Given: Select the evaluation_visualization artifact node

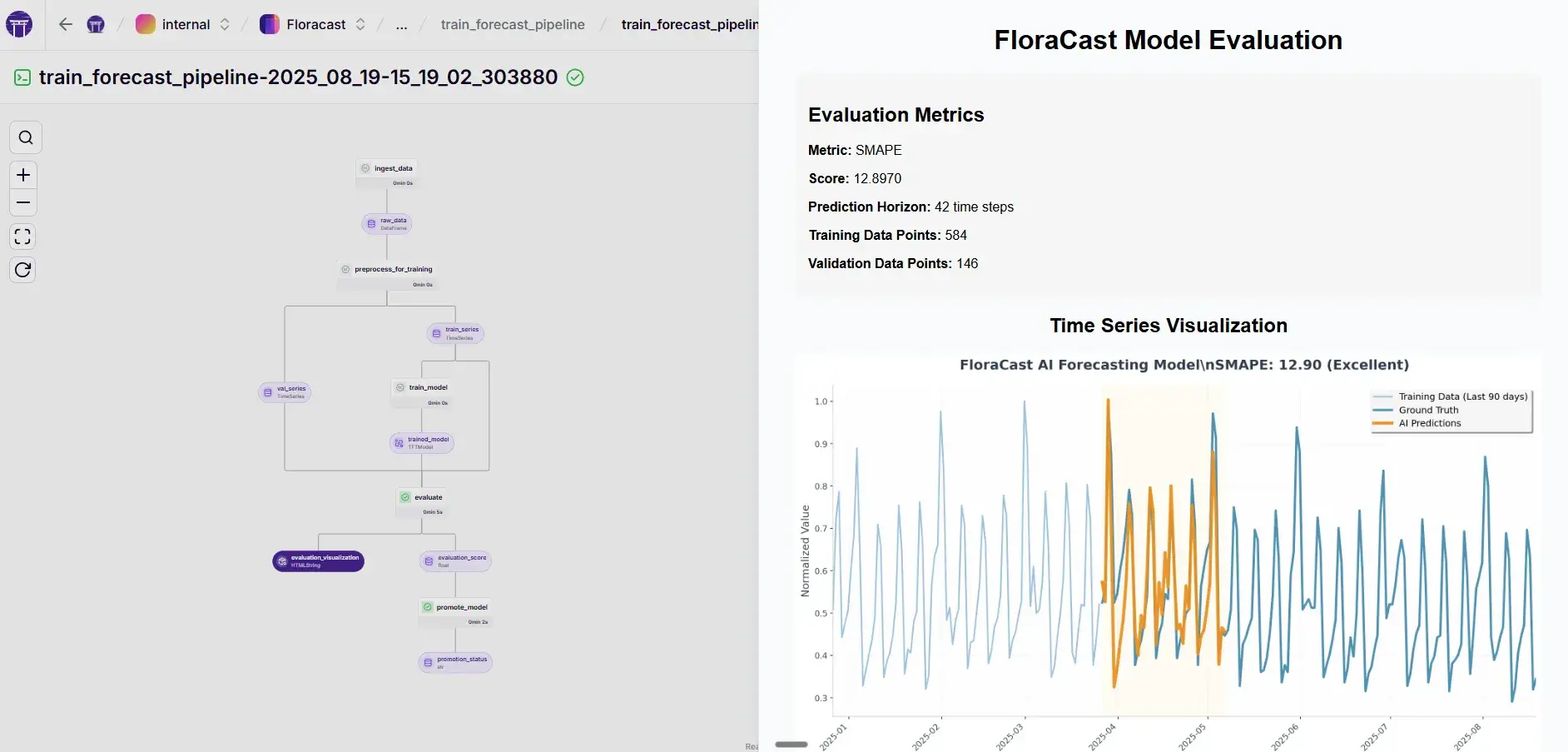Looking at the screenshot, I should click(x=319, y=561).
